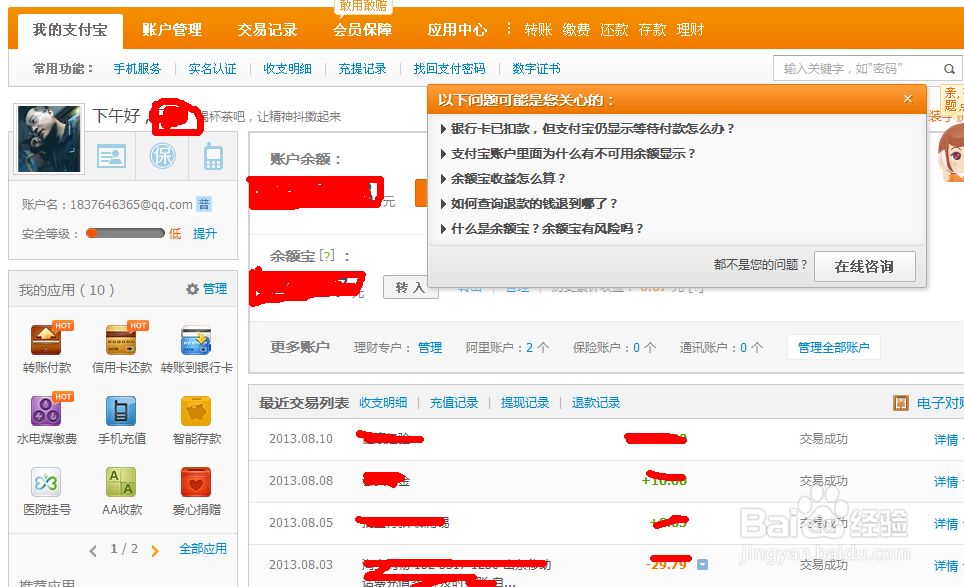
Task: Click the security level progress bar
Action: click(x=125, y=233)
